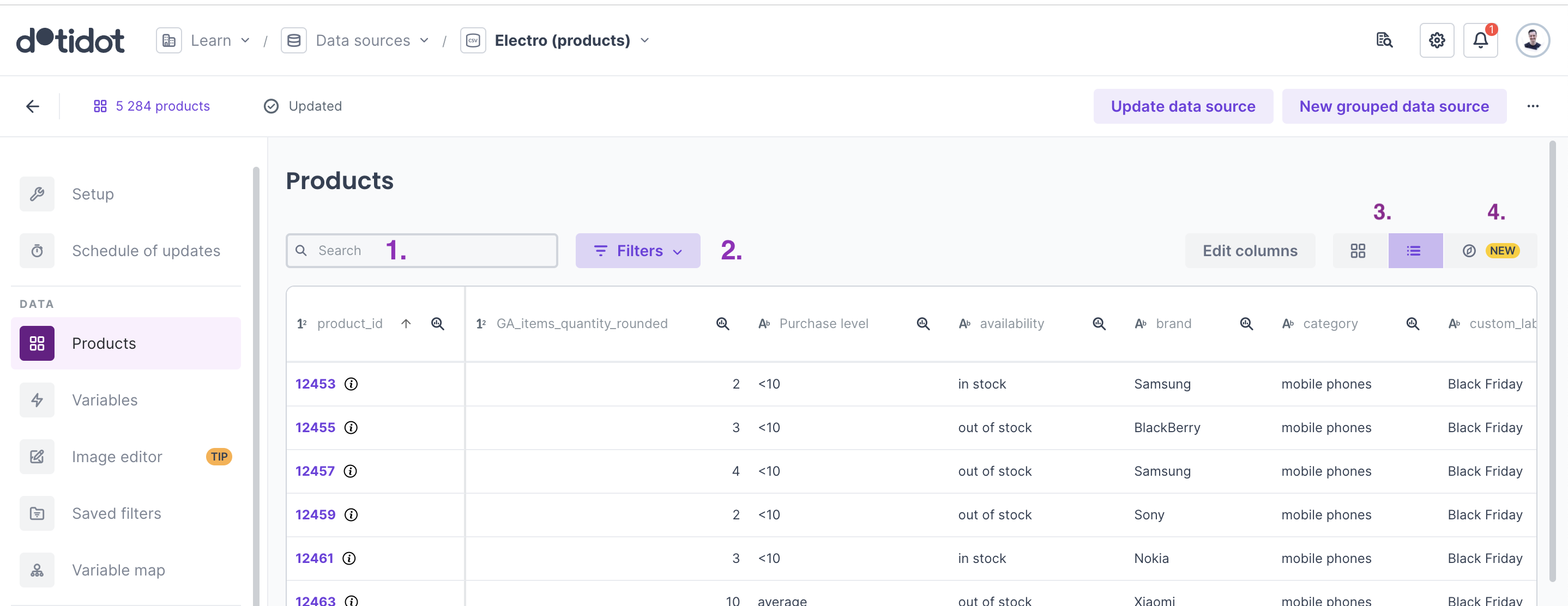This screenshot has height=606, width=1568.
Task: Open product link 12457
Action: (315, 471)
